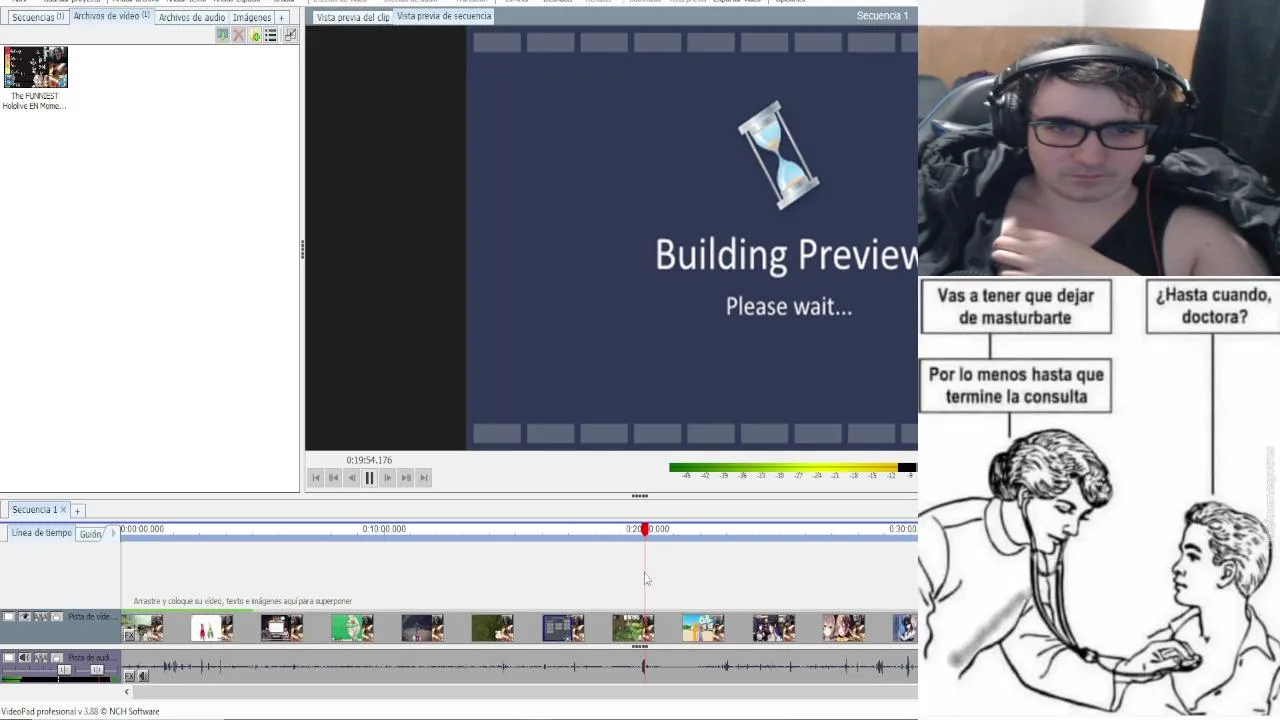This screenshot has width=1280, height=720.
Task: Click the horizontal timeline scrollbar
Action: coord(524,692)
